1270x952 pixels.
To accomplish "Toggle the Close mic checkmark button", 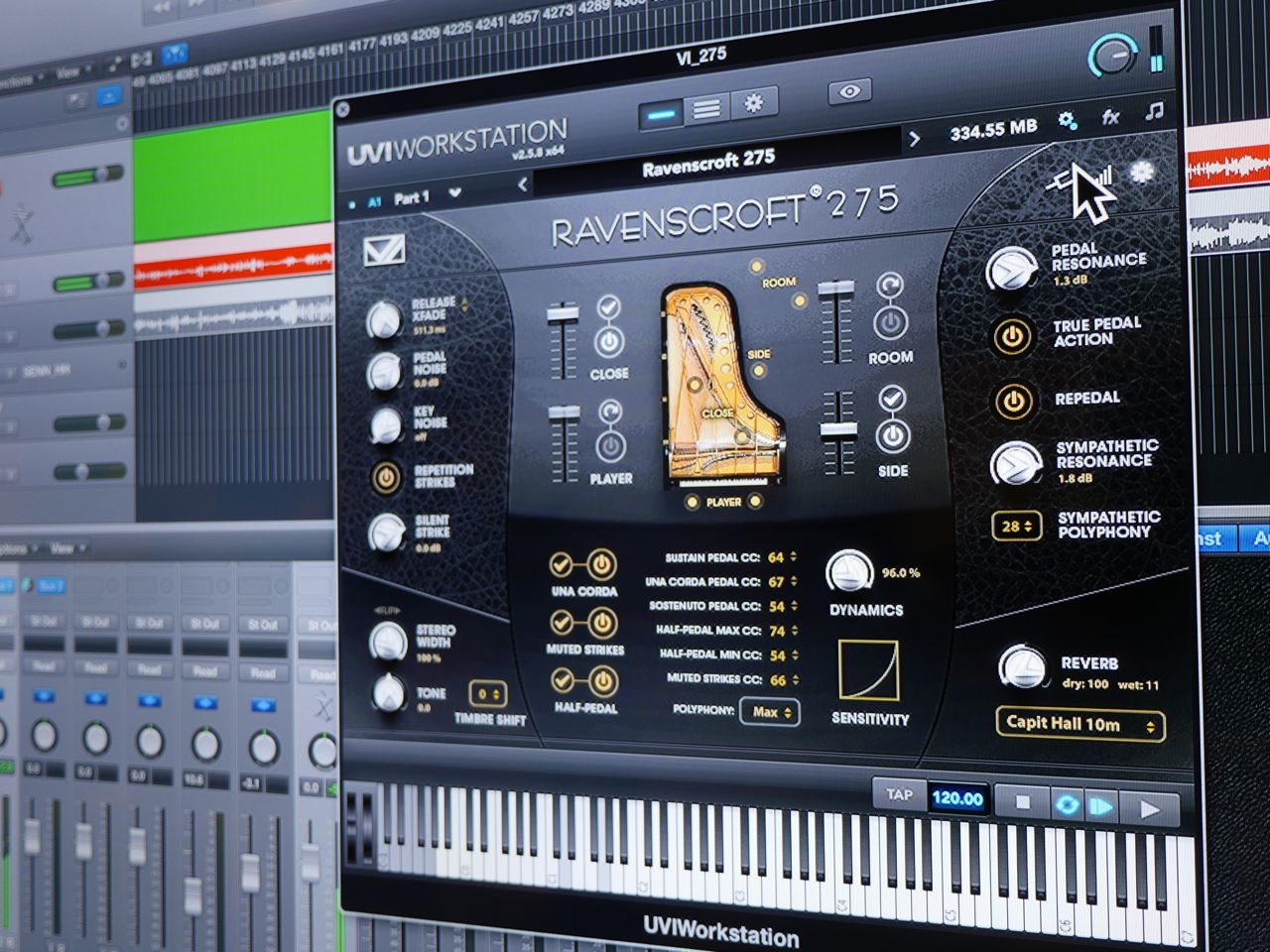I will coord(608,307).
